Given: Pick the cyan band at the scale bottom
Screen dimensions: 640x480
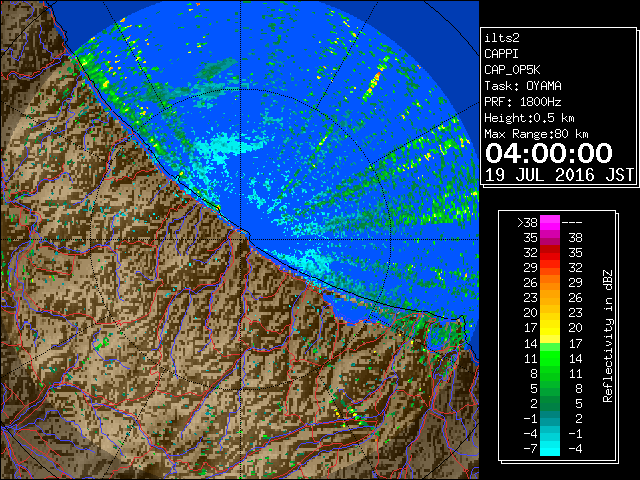Looking at the screenshot, I should pos(550,448).
